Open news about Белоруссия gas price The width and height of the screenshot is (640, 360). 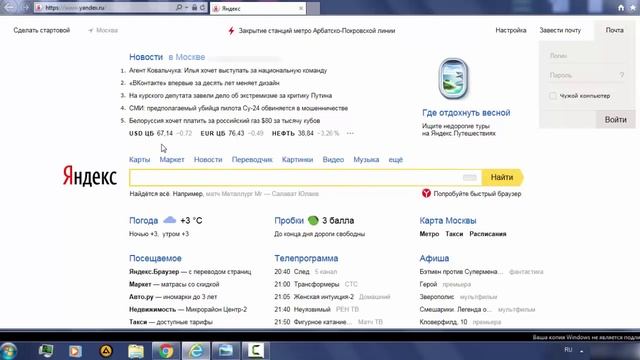click(x=224, y=121)
